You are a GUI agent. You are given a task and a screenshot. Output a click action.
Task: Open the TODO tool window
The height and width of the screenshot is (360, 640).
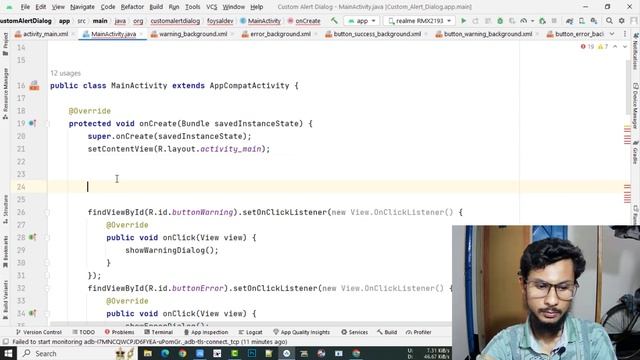83,332
